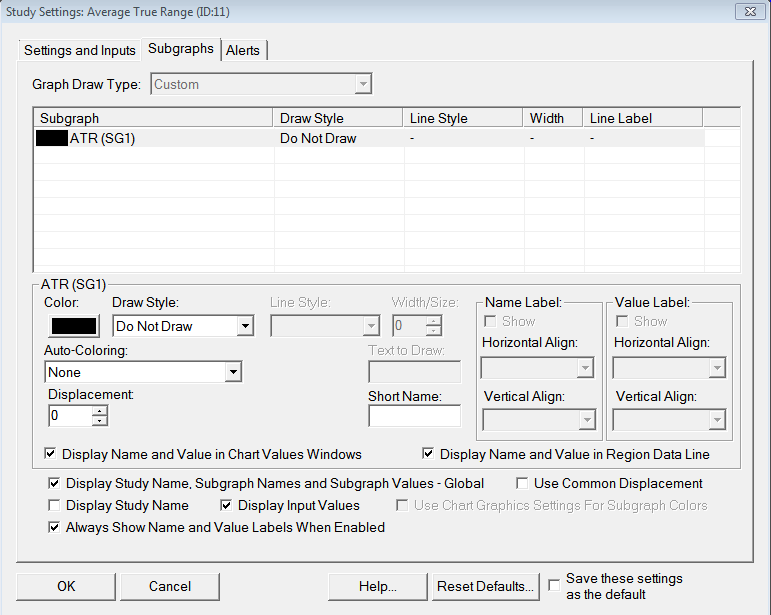771x615 pixels.
Task: Increase the Displacement spinner
Action: 99,410
